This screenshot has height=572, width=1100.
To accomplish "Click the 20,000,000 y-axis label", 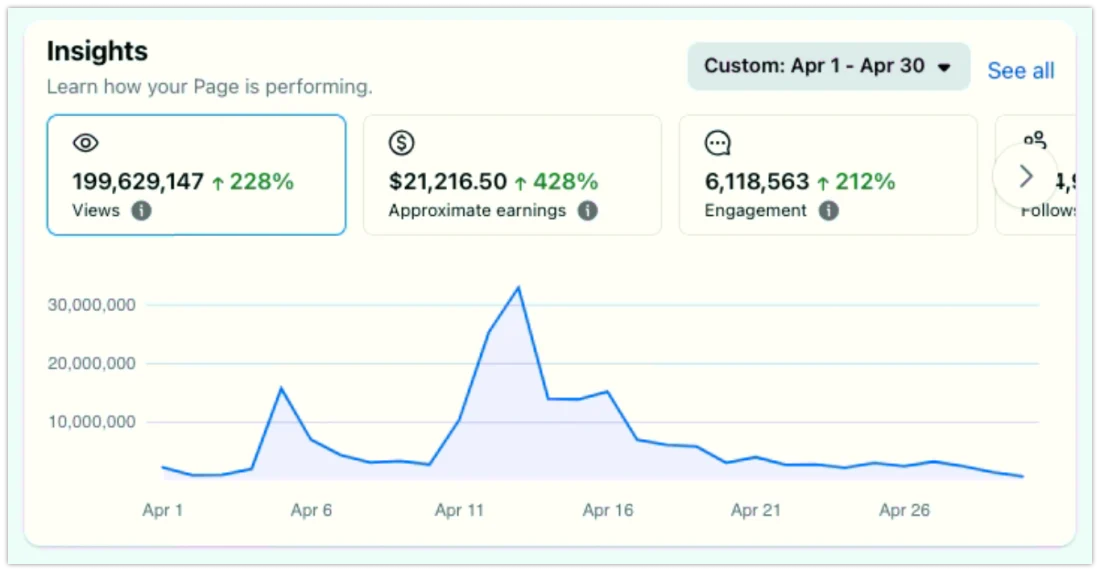I will [x=91, y=364].
